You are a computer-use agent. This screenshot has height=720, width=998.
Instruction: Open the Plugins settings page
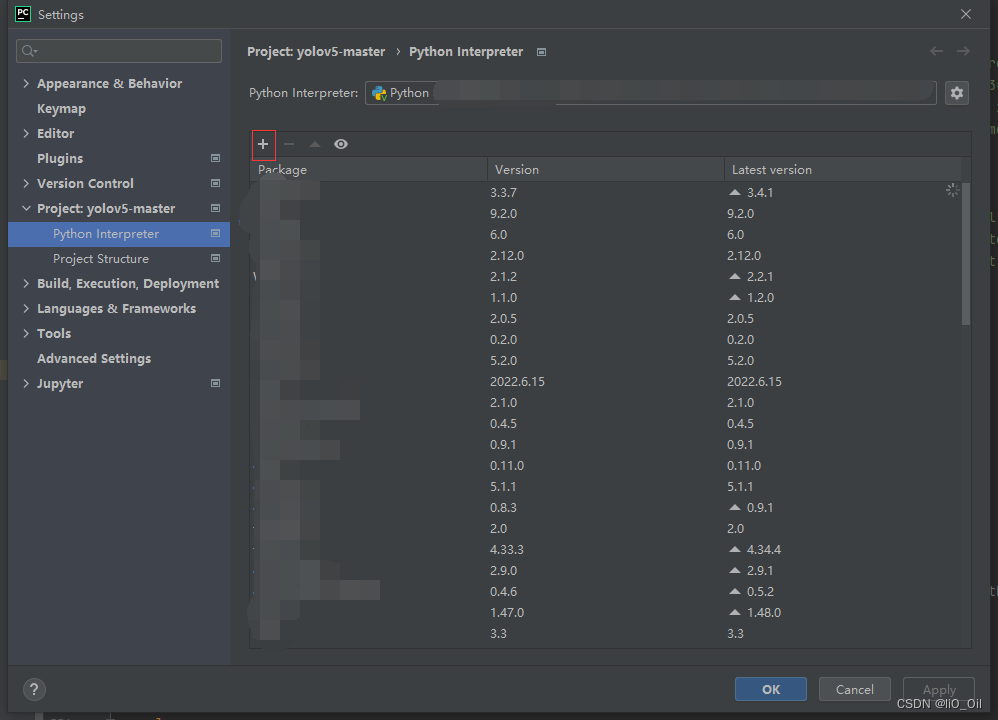point(60,159)
